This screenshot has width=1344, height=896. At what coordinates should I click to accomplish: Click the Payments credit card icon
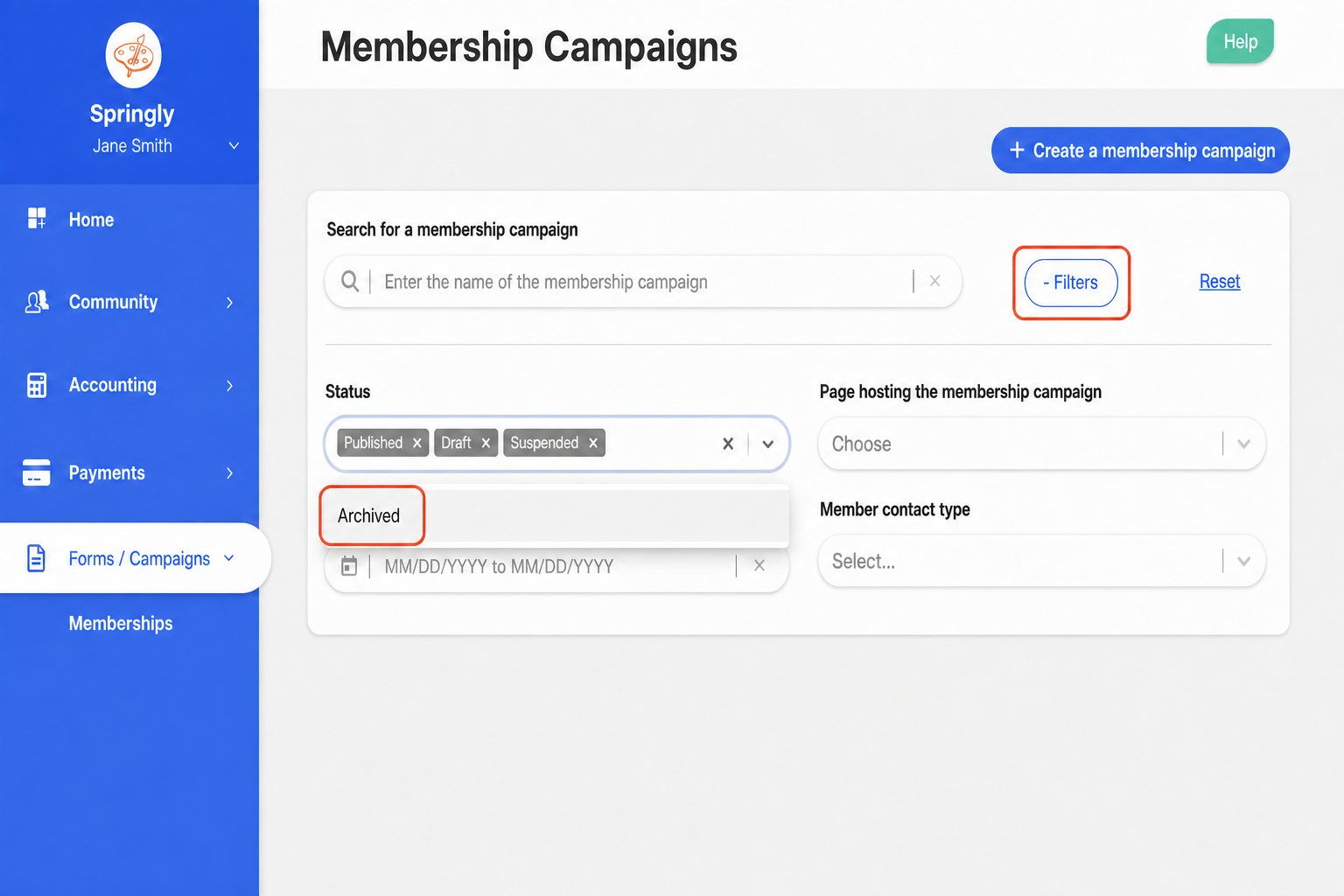[36, 472]
